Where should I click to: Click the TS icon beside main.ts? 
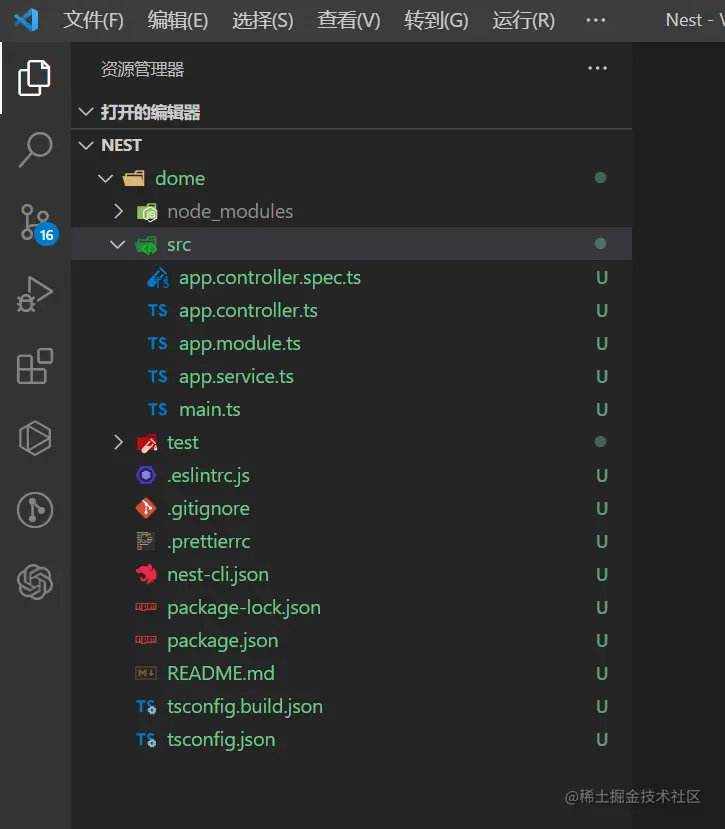158,410
